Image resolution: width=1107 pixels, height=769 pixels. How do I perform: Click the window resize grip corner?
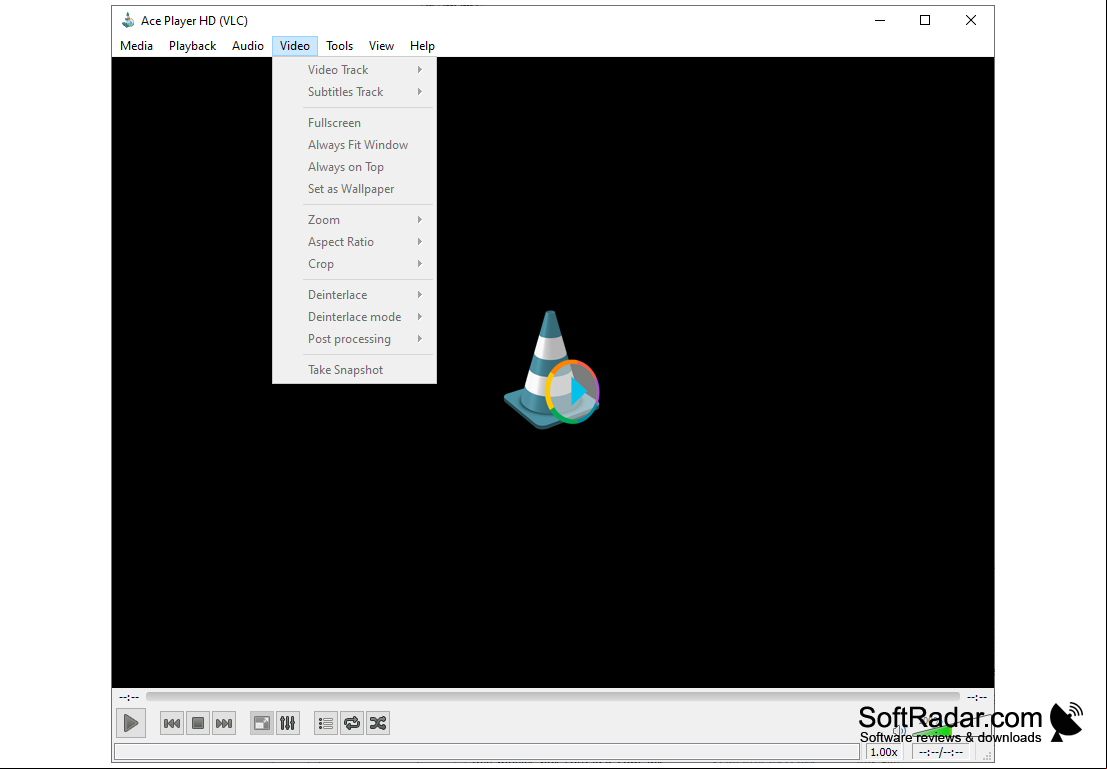click(x=988, y=756)
